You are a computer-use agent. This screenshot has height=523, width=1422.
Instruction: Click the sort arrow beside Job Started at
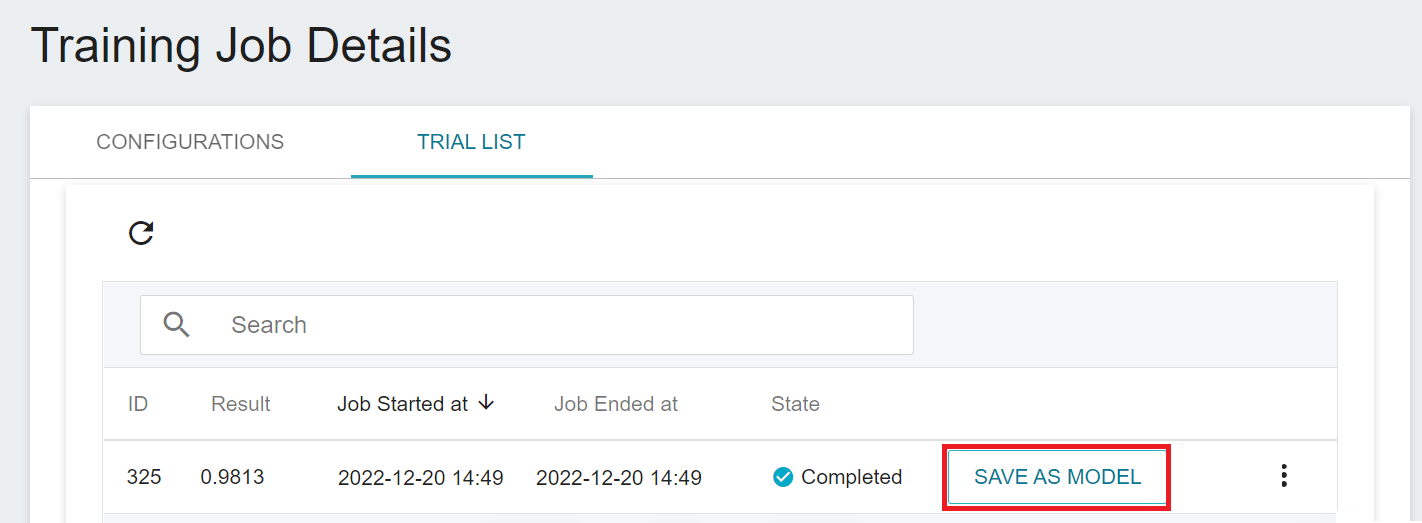pos(486,403)
